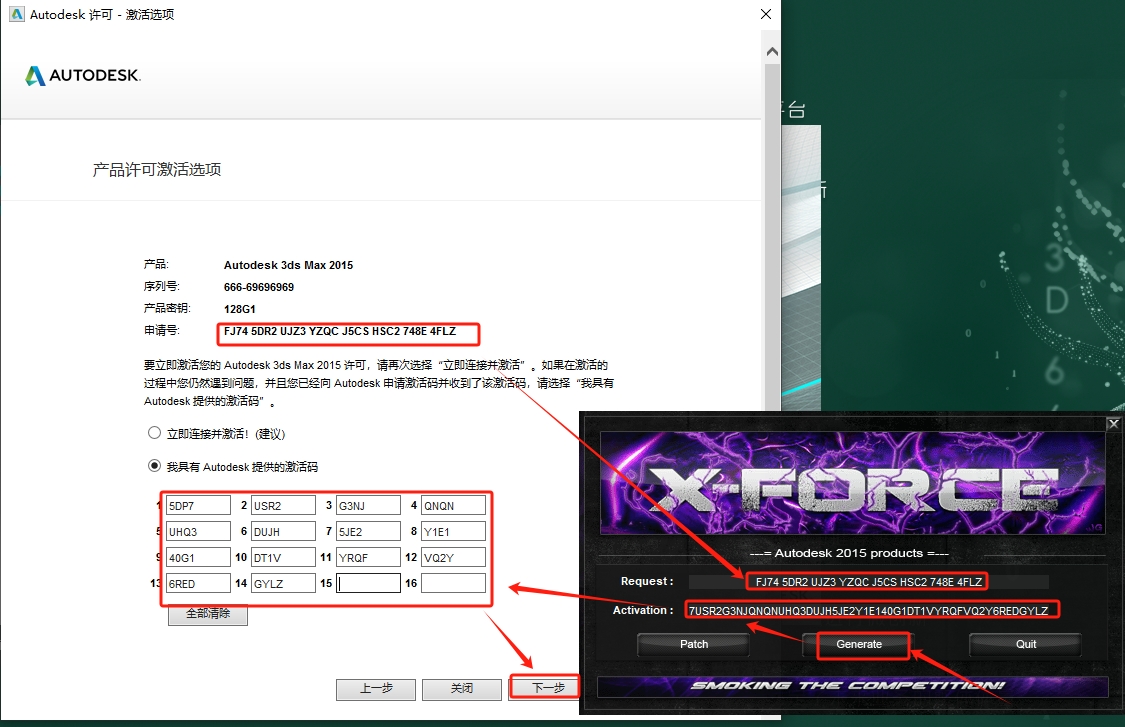Select the 立即连接并激活 radio option
This screenshot has height=727, width=1125.
(154, 434)
